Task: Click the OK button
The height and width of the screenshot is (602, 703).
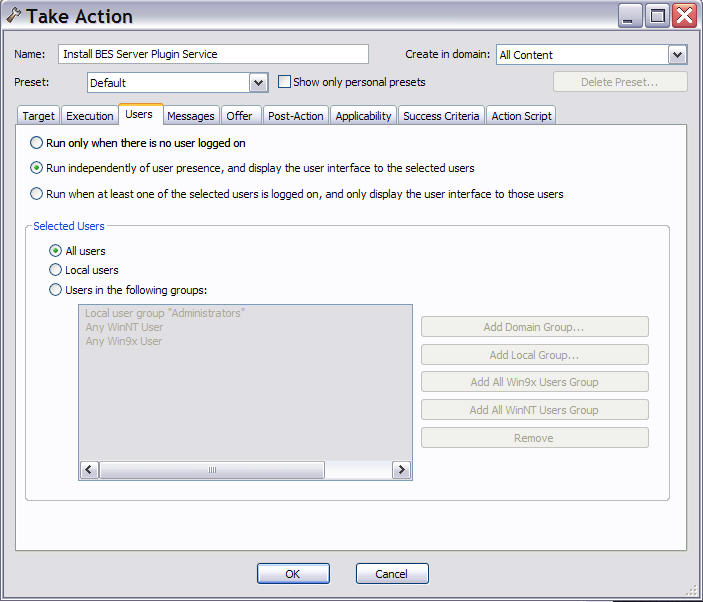Action: [x=293, y=574]
